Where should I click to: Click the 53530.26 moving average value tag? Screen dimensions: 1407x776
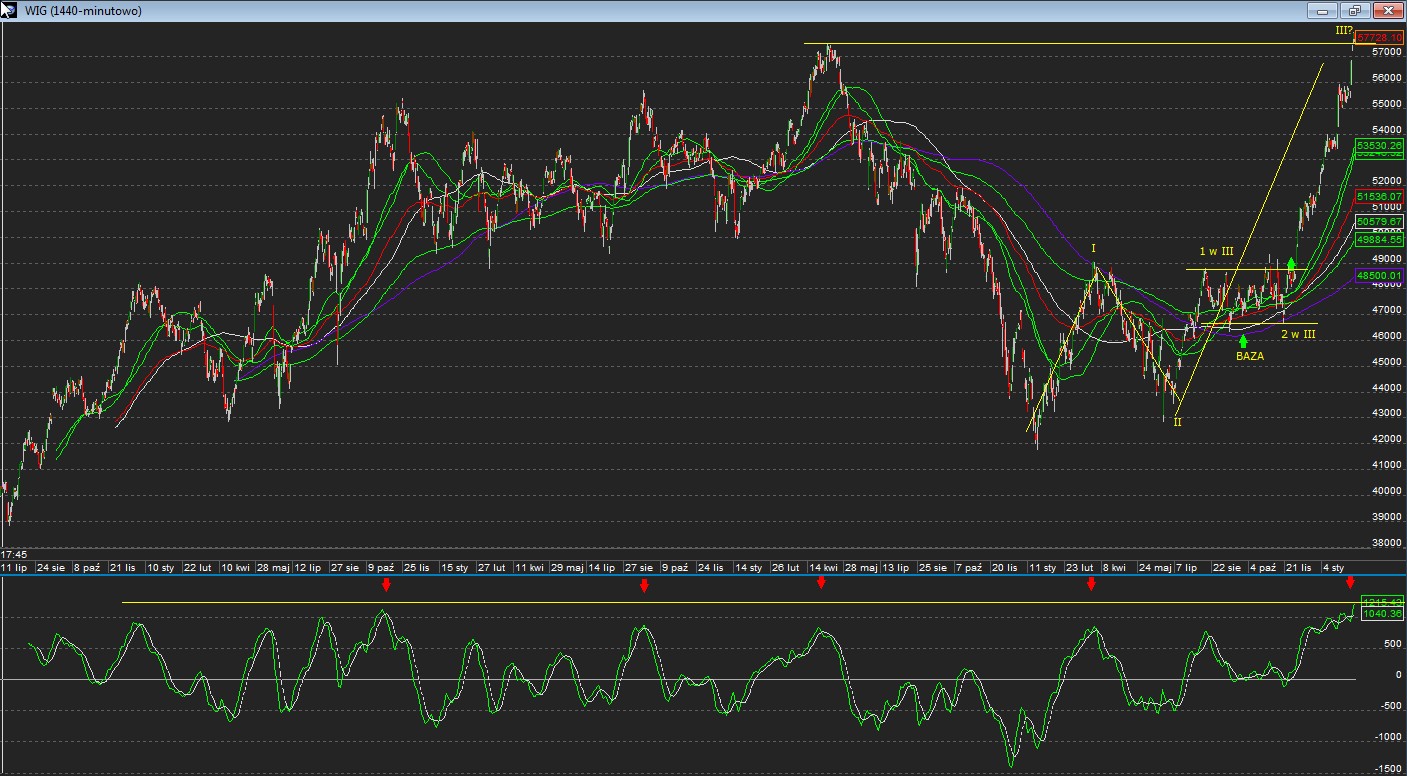(x=1380, y=145)
